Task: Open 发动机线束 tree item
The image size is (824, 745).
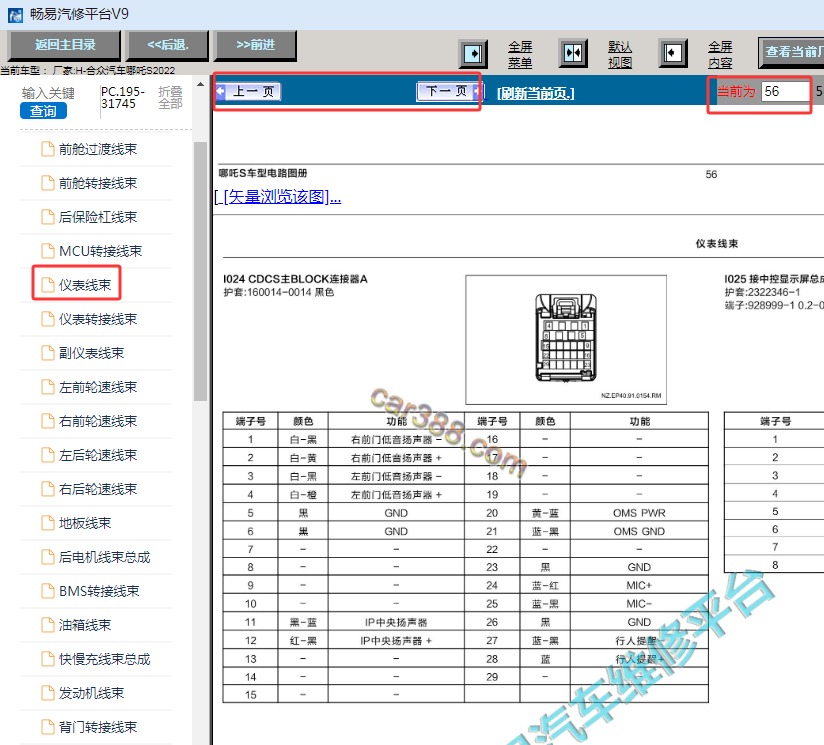Action: [91, 693]
